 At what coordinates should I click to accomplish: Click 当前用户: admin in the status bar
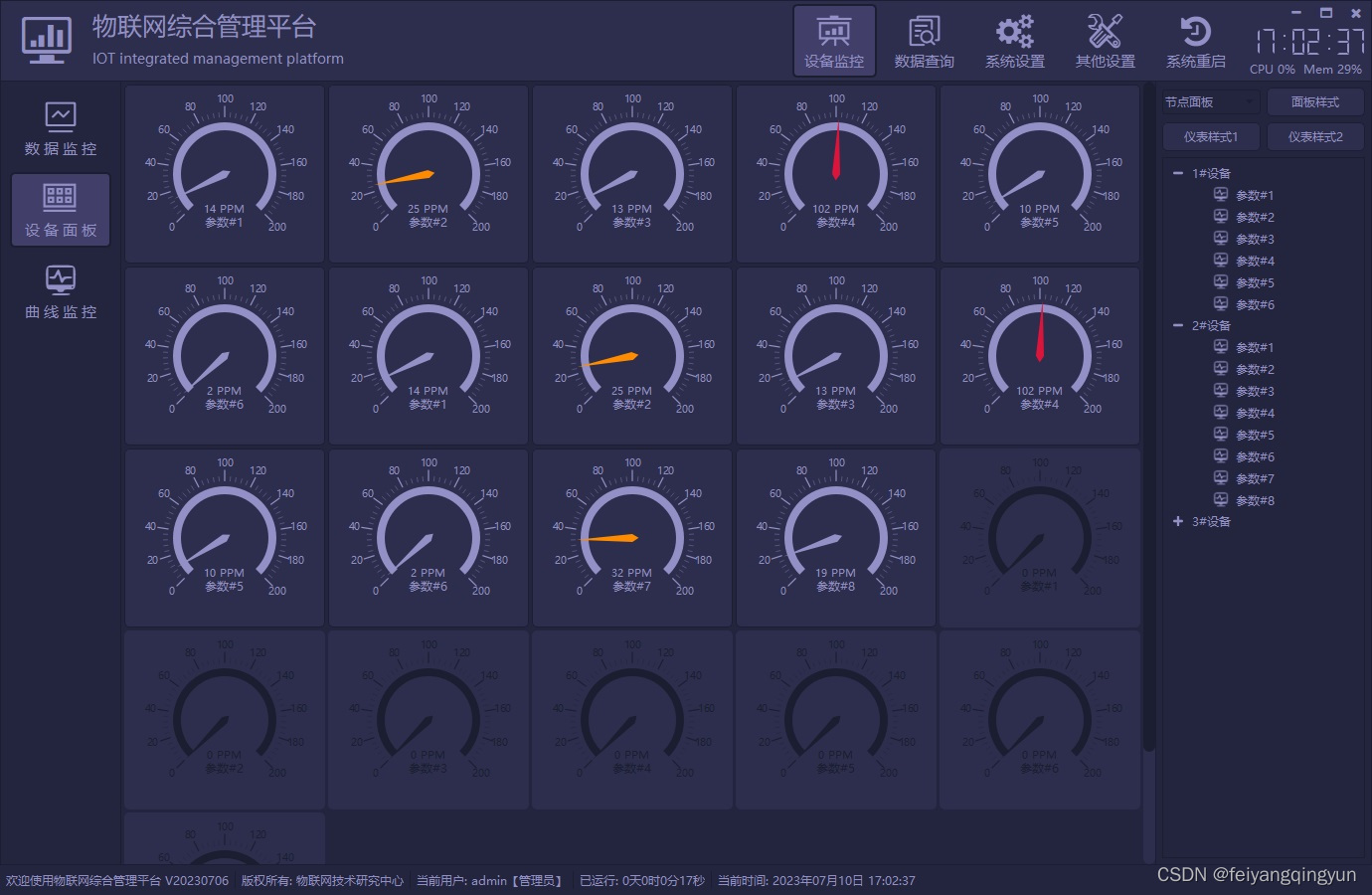pyautogui.click(x=489, y=881)
